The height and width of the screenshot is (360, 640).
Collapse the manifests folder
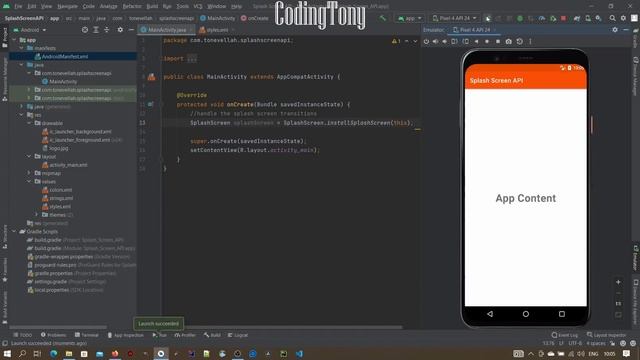[x=22, y=48]
